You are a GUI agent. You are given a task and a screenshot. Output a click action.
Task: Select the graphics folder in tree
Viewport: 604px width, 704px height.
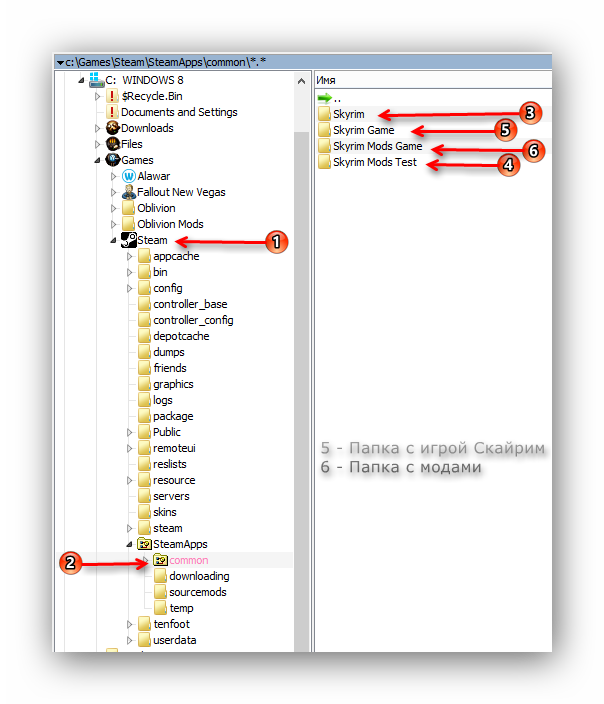173,384
